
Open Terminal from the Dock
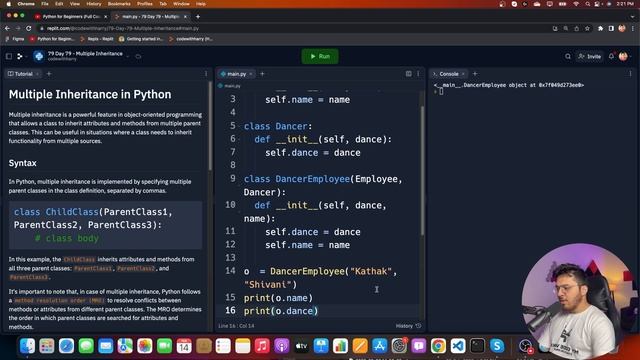tap(477, 346)
